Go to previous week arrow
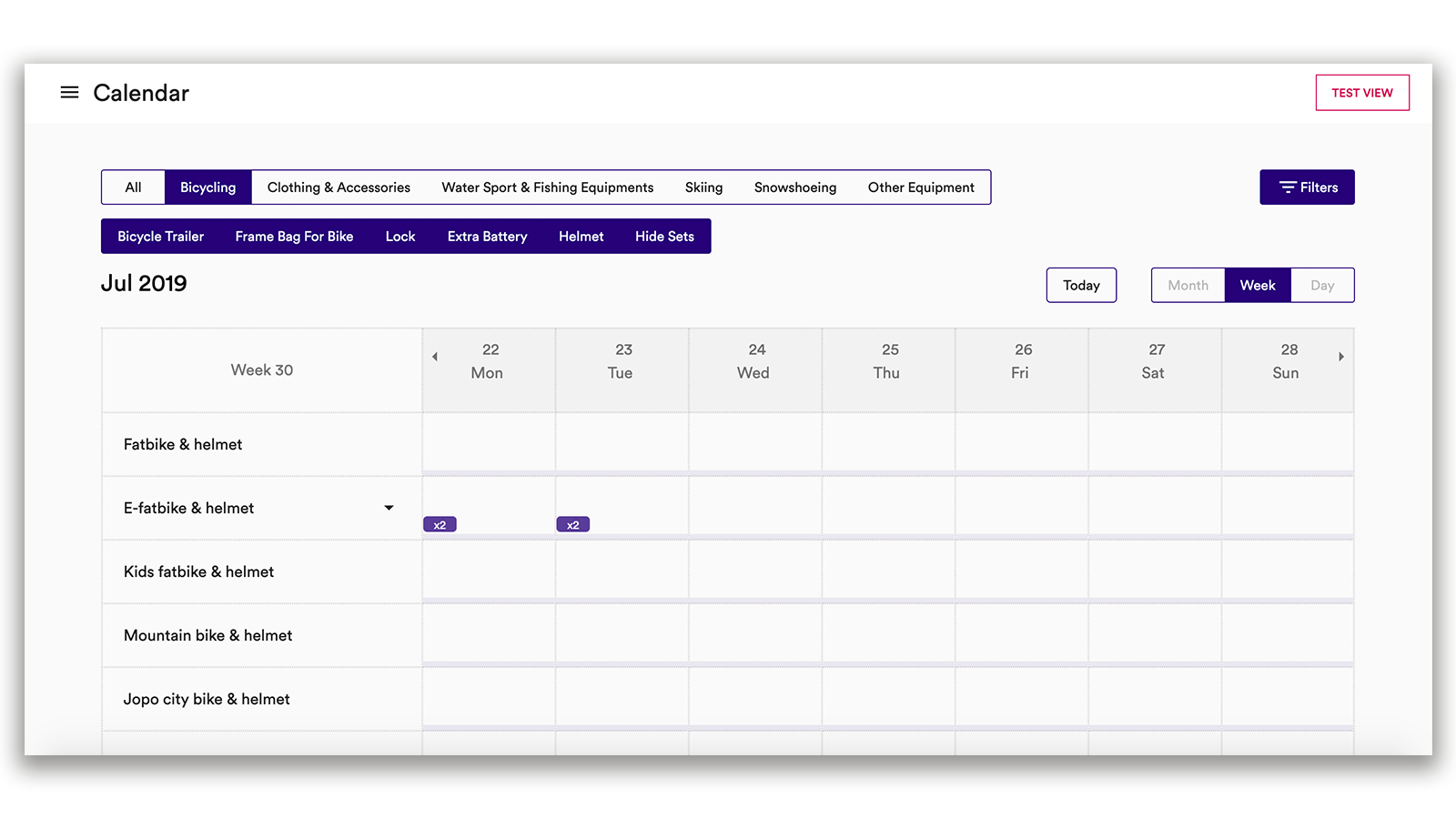Viewport: 1456px width, 819px height. [435, 357]
